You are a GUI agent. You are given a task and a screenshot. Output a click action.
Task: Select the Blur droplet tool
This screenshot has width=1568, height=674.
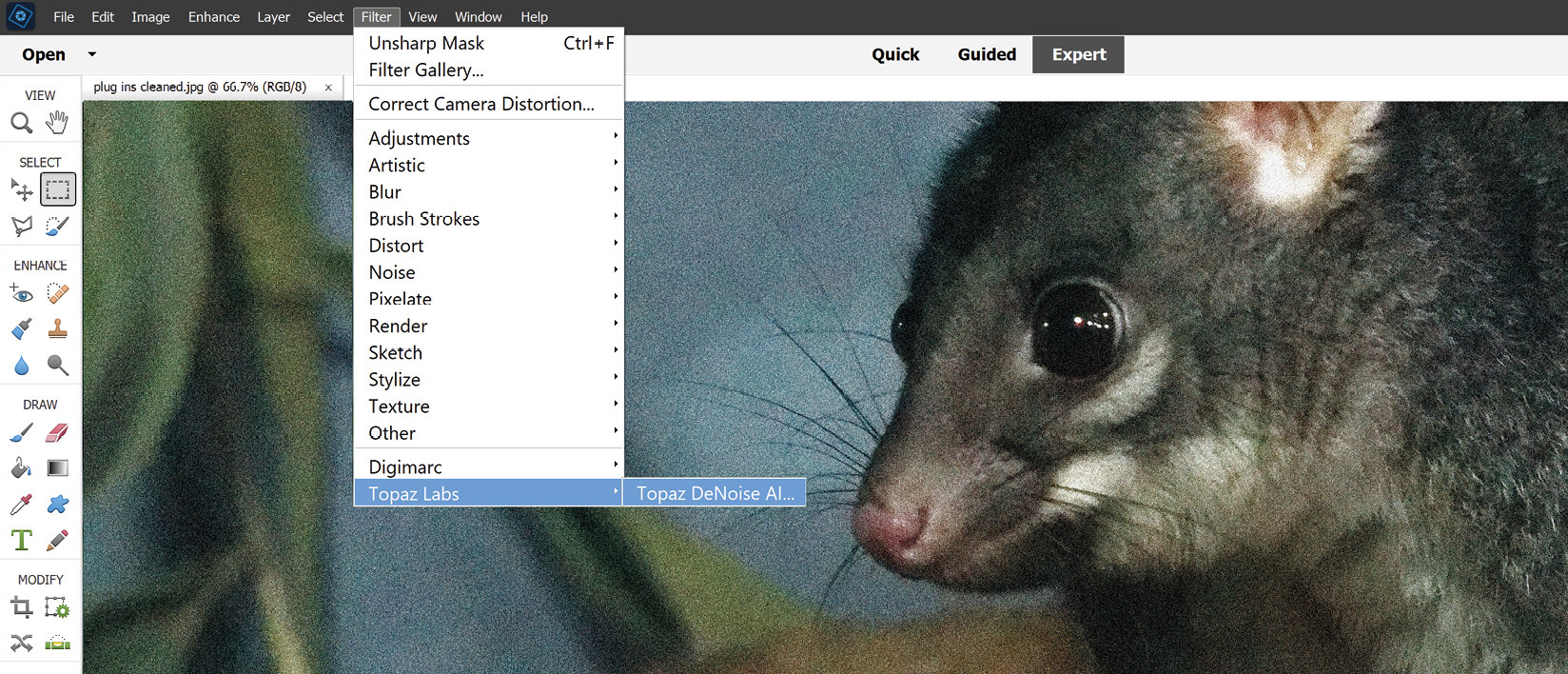(x=22, y=365)
